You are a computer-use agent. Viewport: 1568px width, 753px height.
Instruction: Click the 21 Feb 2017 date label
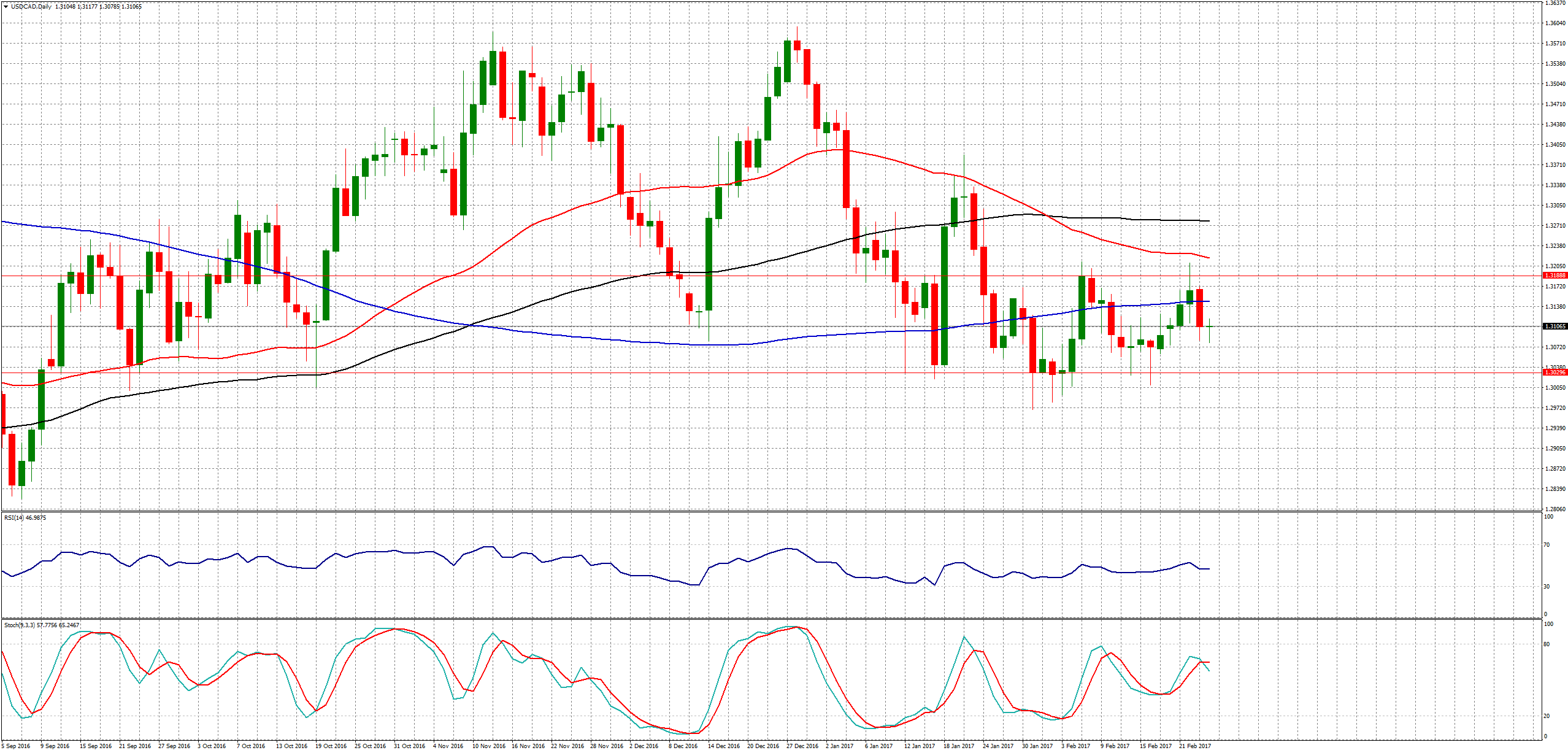click(x=1195, y=746)
